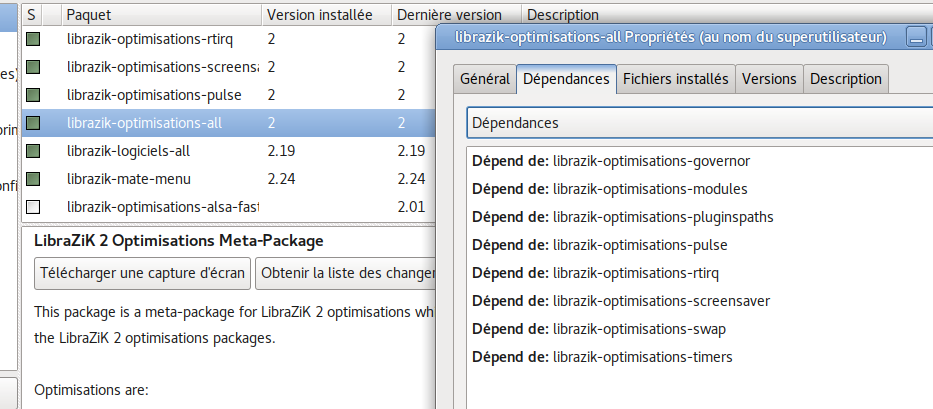Click the status icon for librazik-optimisations-pulse
933x409 pixels.
click(x=33, y=95)
